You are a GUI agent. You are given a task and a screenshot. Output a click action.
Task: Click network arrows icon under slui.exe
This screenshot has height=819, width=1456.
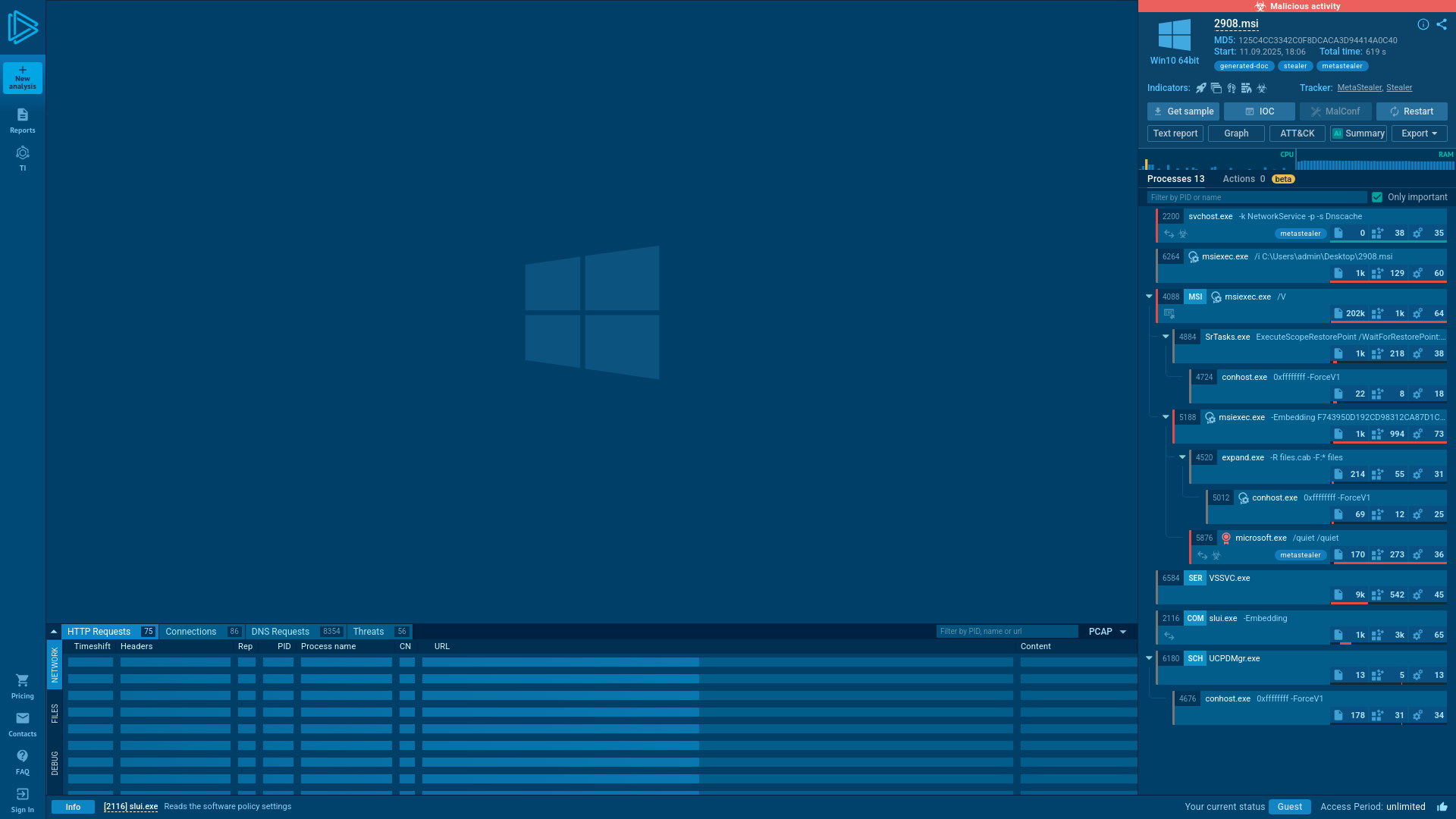tap(1169, 635)
